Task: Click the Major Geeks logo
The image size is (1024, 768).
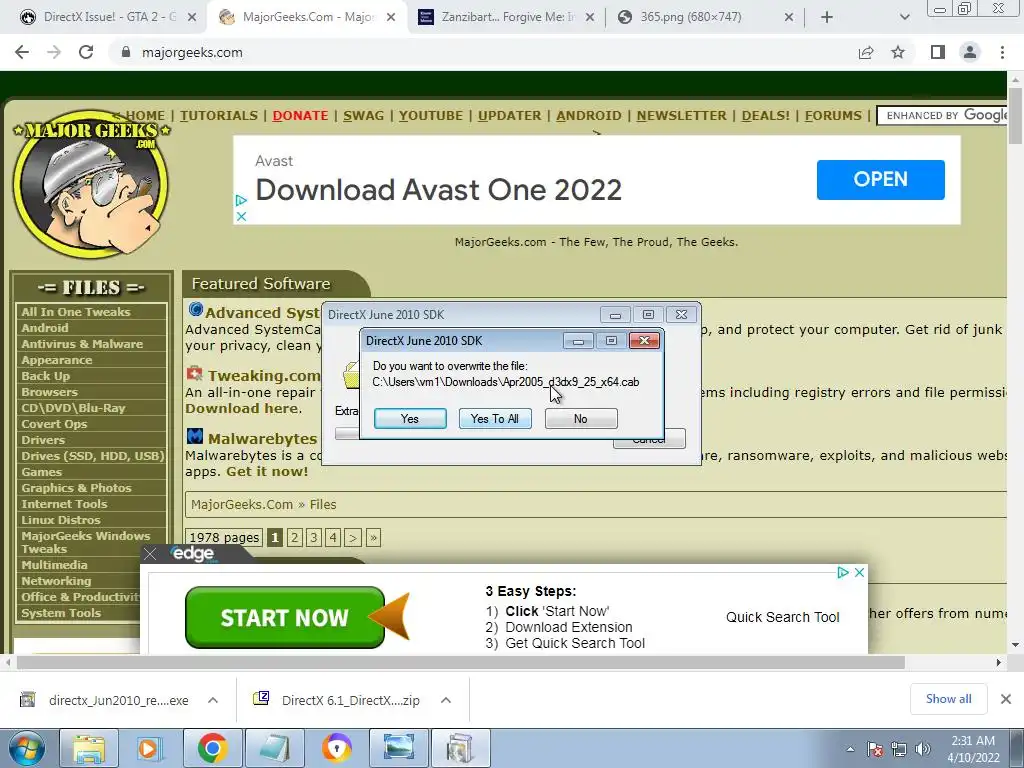Action: 91,184
